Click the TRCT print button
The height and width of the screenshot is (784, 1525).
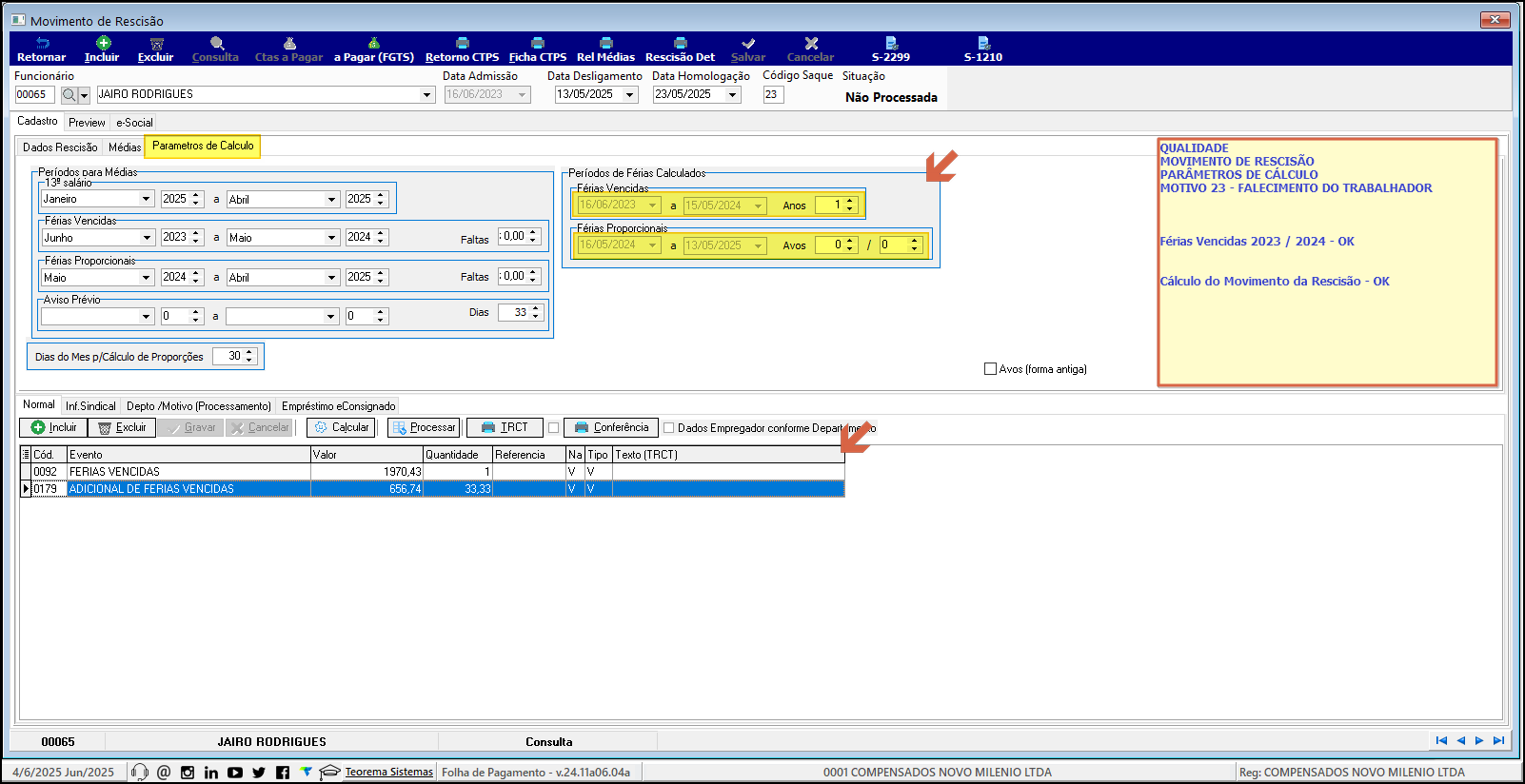(x=505, y=428)
